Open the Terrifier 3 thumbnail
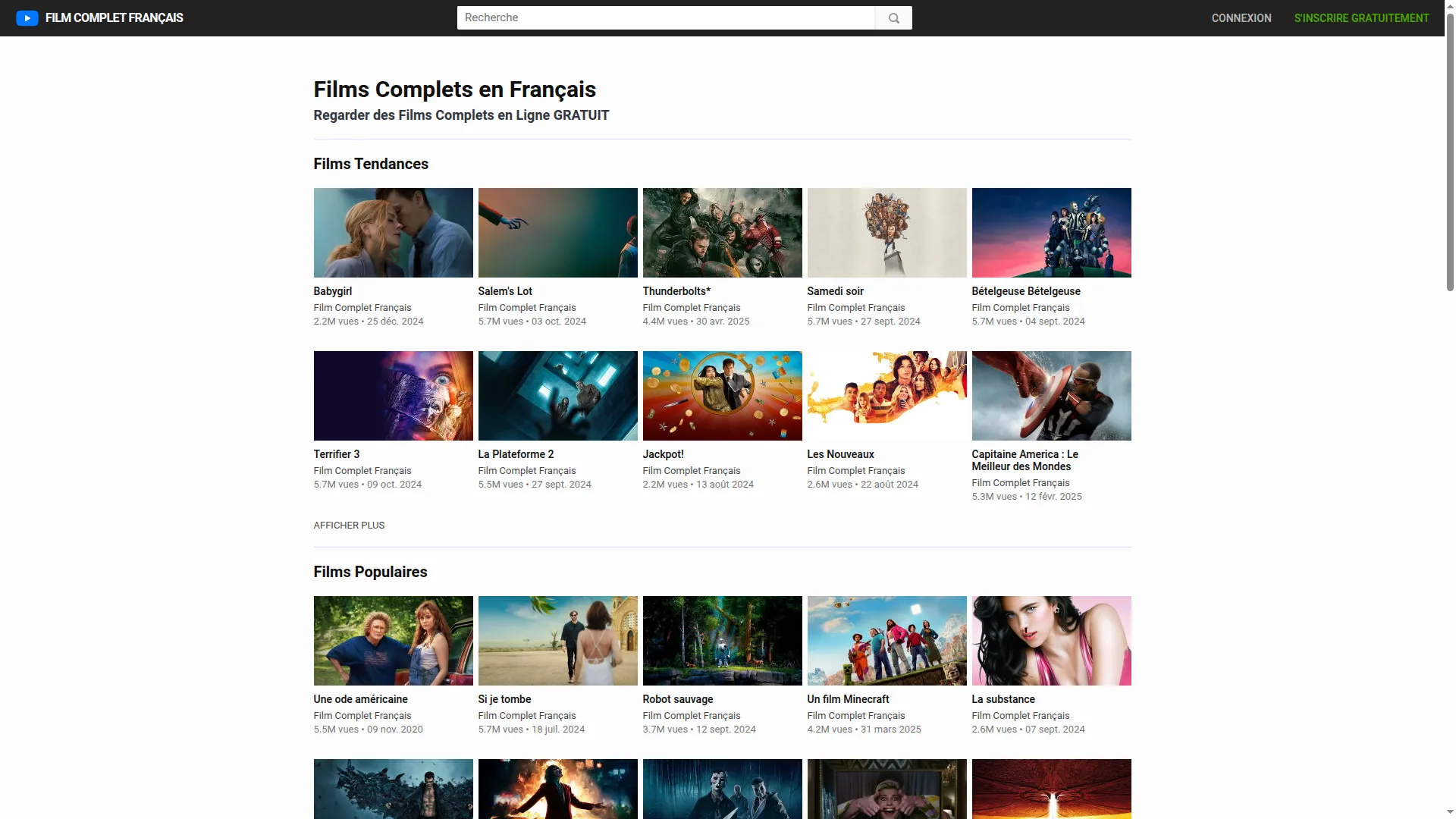This screenshot has height=819, width=1456. click(x=393, y=396)
